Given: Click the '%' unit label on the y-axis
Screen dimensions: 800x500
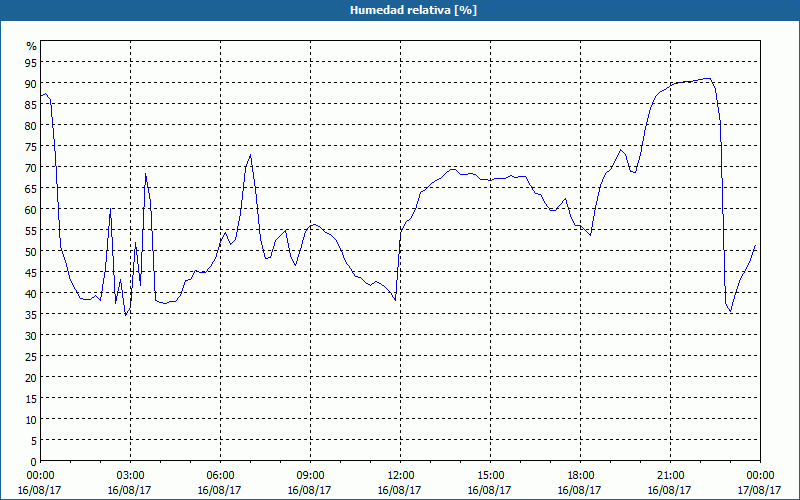Looking at the screenshot, I should tap(32, 46).
